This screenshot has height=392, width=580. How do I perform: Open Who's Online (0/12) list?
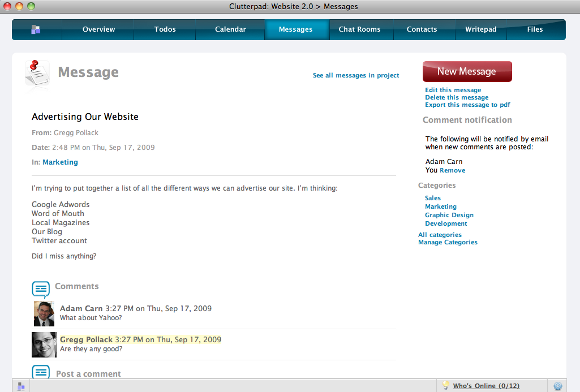click(486, 386)
